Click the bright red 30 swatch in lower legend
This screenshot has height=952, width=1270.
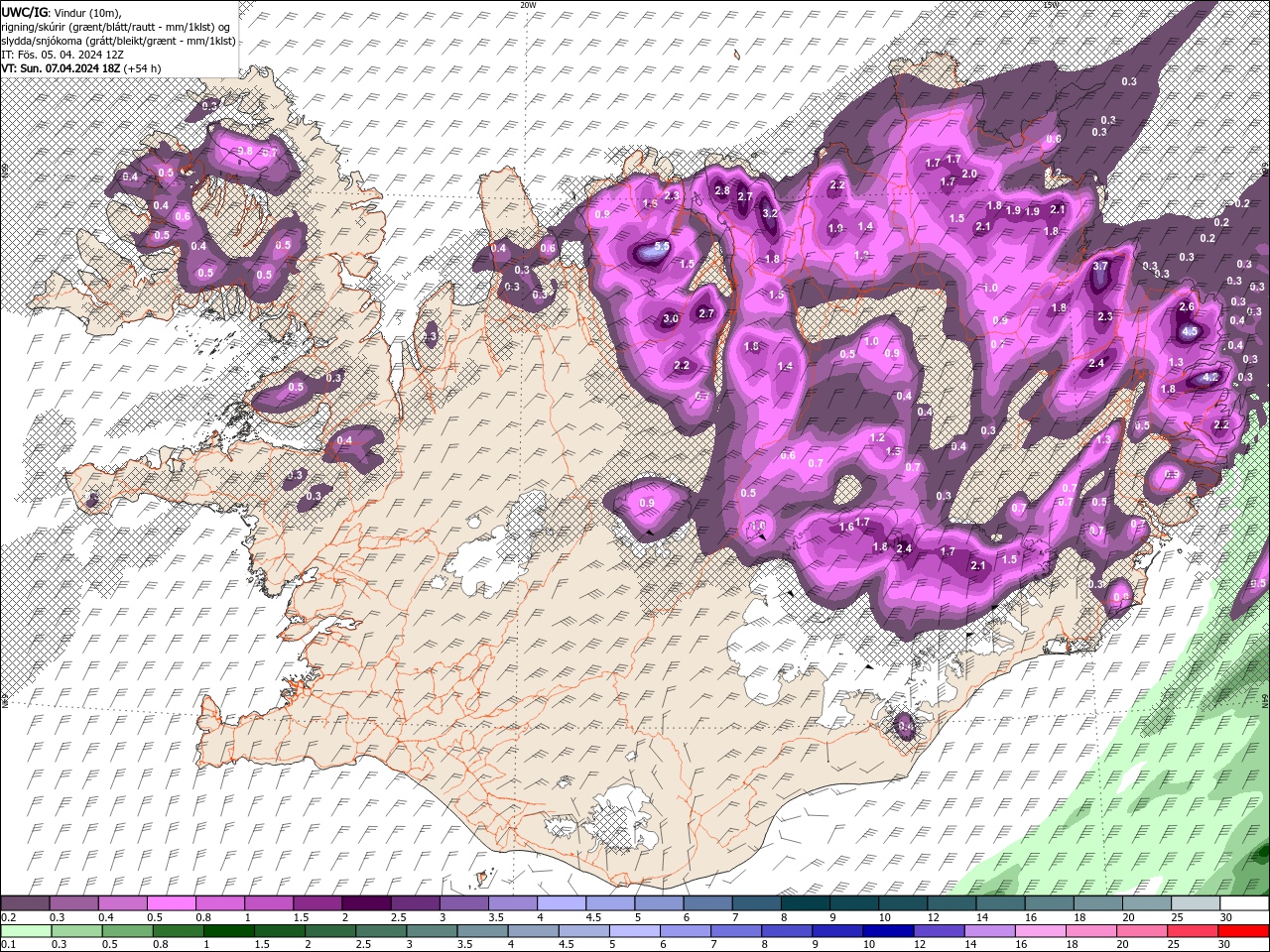1244,930
